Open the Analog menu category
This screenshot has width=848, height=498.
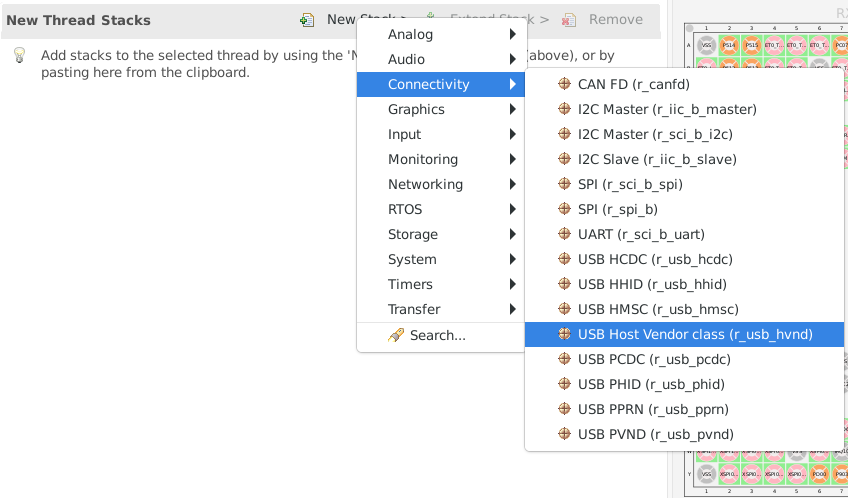point(441,34)
